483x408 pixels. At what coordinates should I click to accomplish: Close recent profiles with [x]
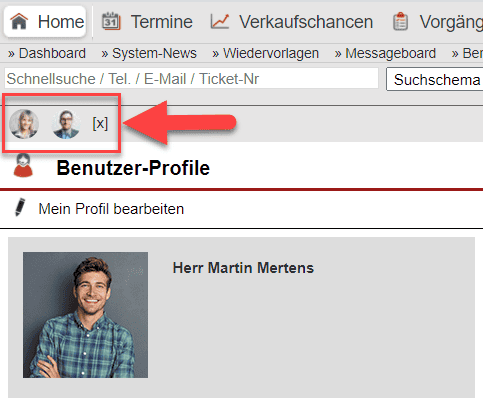pyautogui.click(x=100, y=124)
